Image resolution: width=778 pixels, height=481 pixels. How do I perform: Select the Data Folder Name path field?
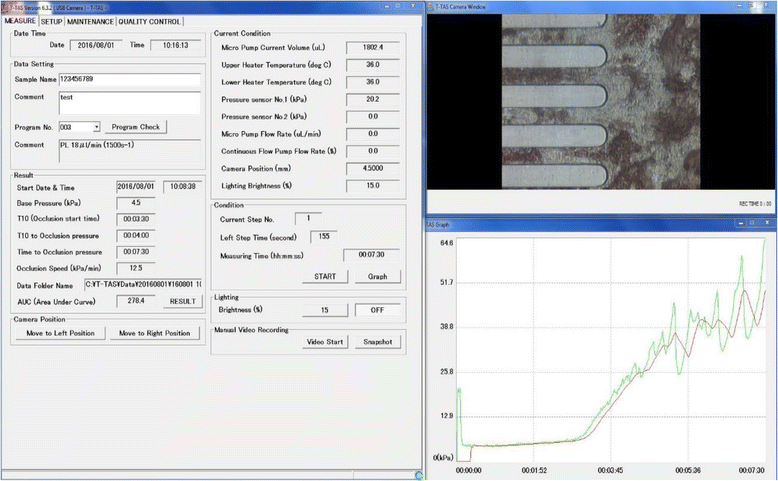tap(158, 284)
